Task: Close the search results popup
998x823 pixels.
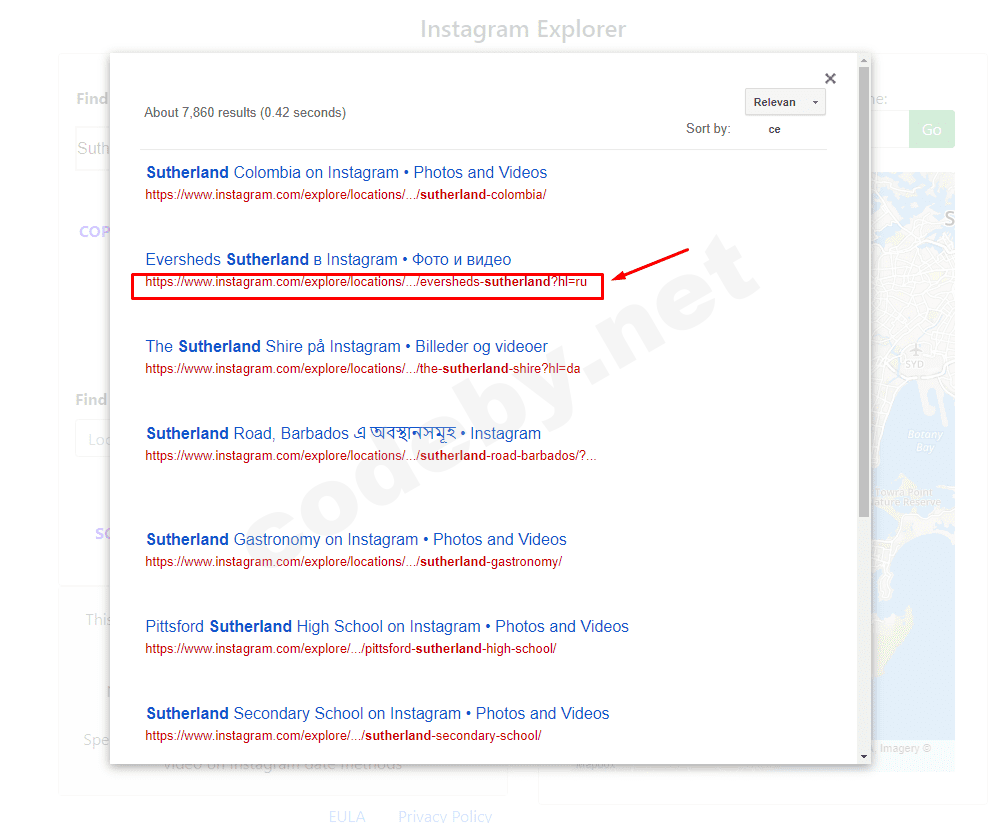Action: [830, 78]
